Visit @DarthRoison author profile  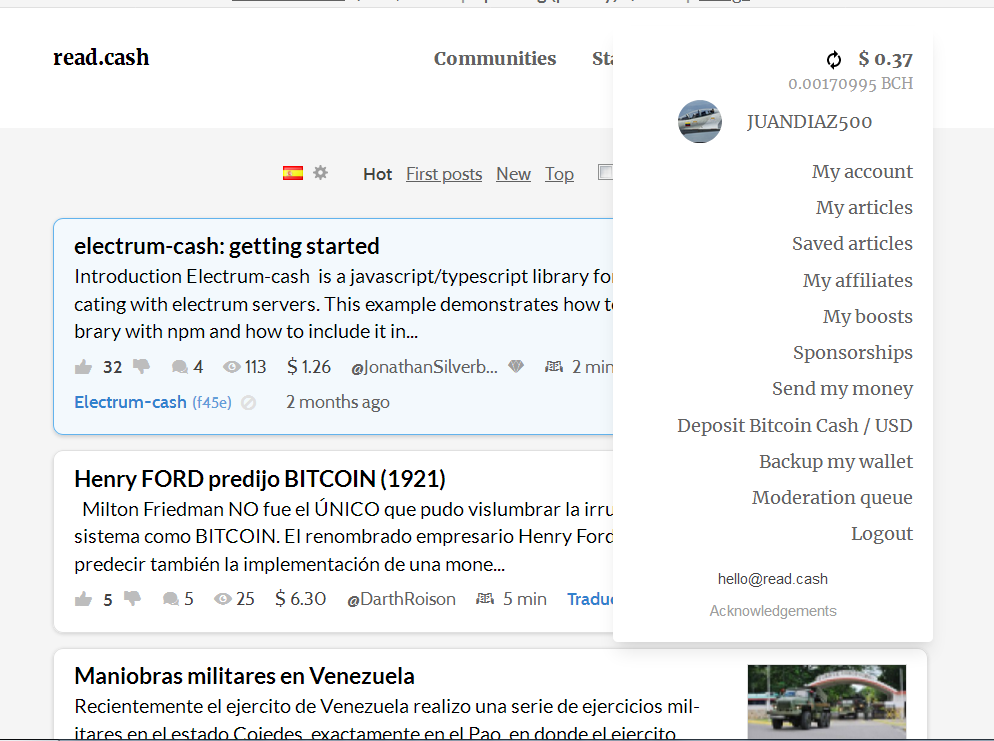point(401,599)
